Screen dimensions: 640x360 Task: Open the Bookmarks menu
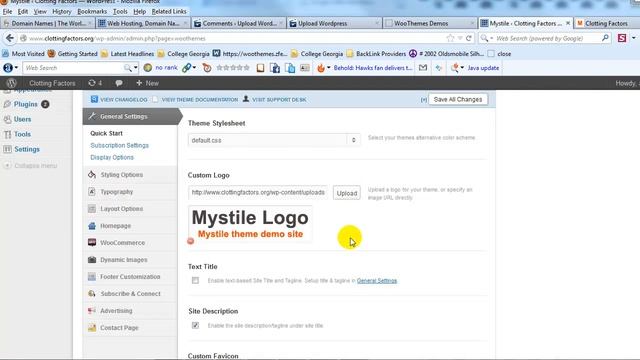[92, 11]
